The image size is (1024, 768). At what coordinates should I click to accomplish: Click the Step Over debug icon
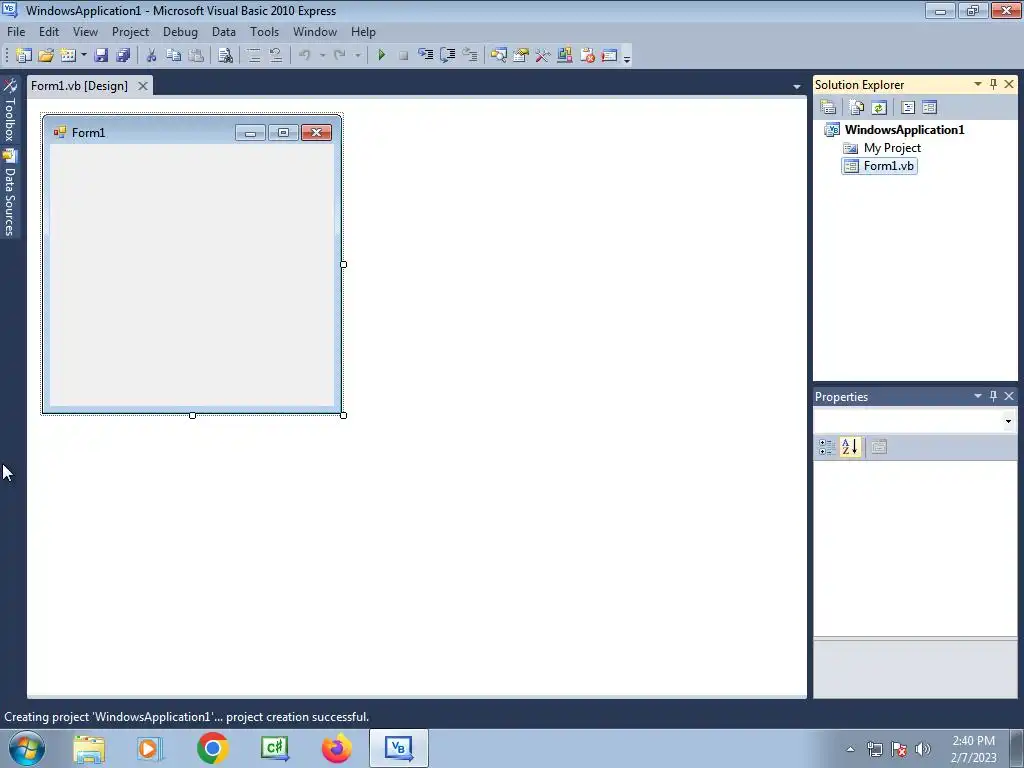(x=448, y=56)
